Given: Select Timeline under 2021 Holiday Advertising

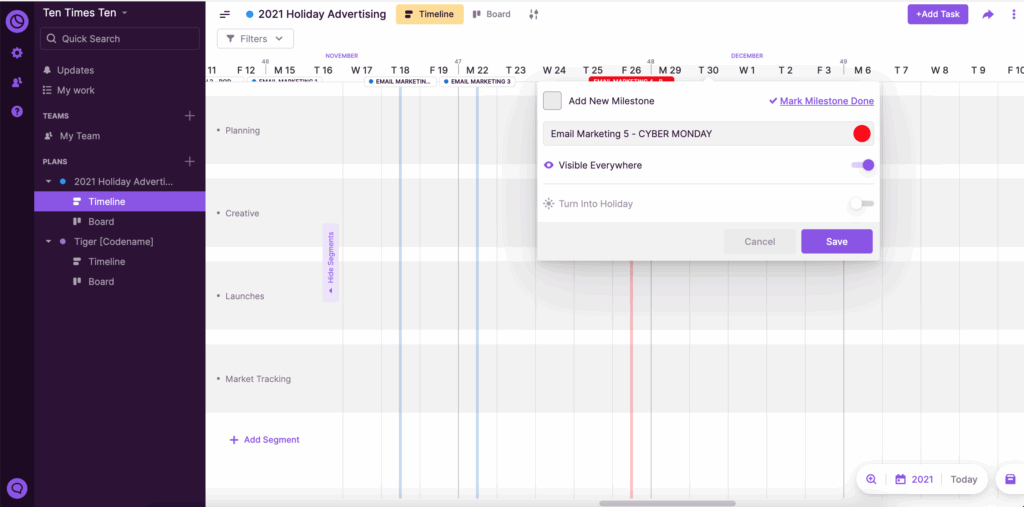Looking at the screenshot, I should (120, 201).
